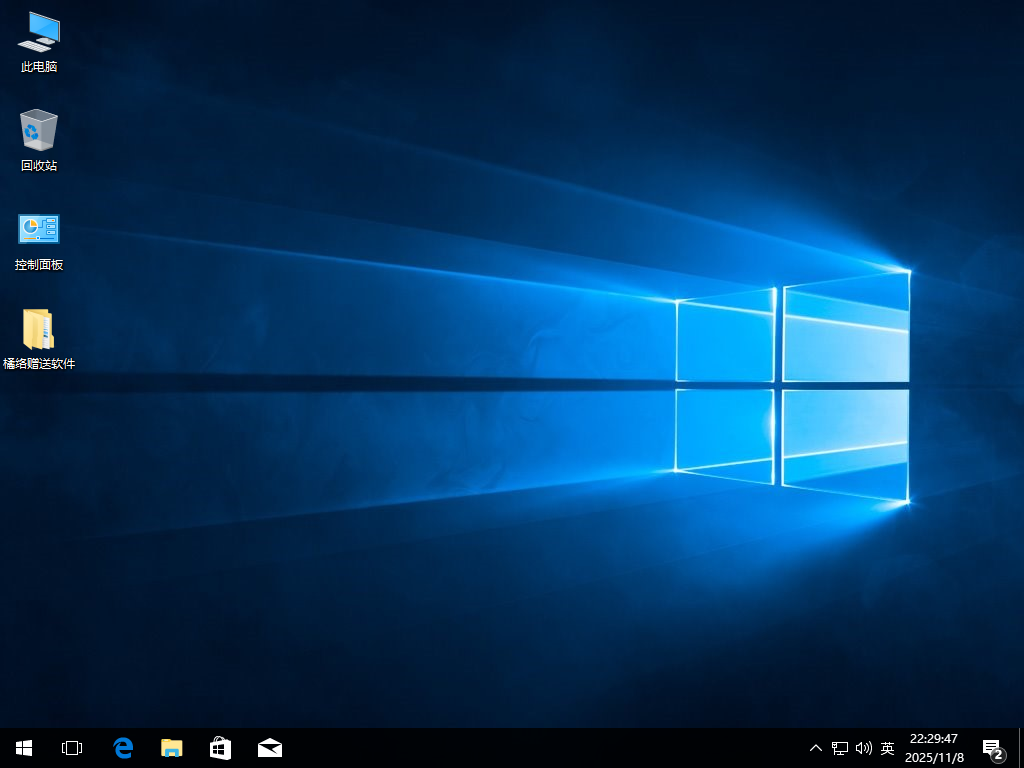Viewport: 1024px width, 768px height.
Task: Open the Mail app on taskbar
Action: coord(269,747)
